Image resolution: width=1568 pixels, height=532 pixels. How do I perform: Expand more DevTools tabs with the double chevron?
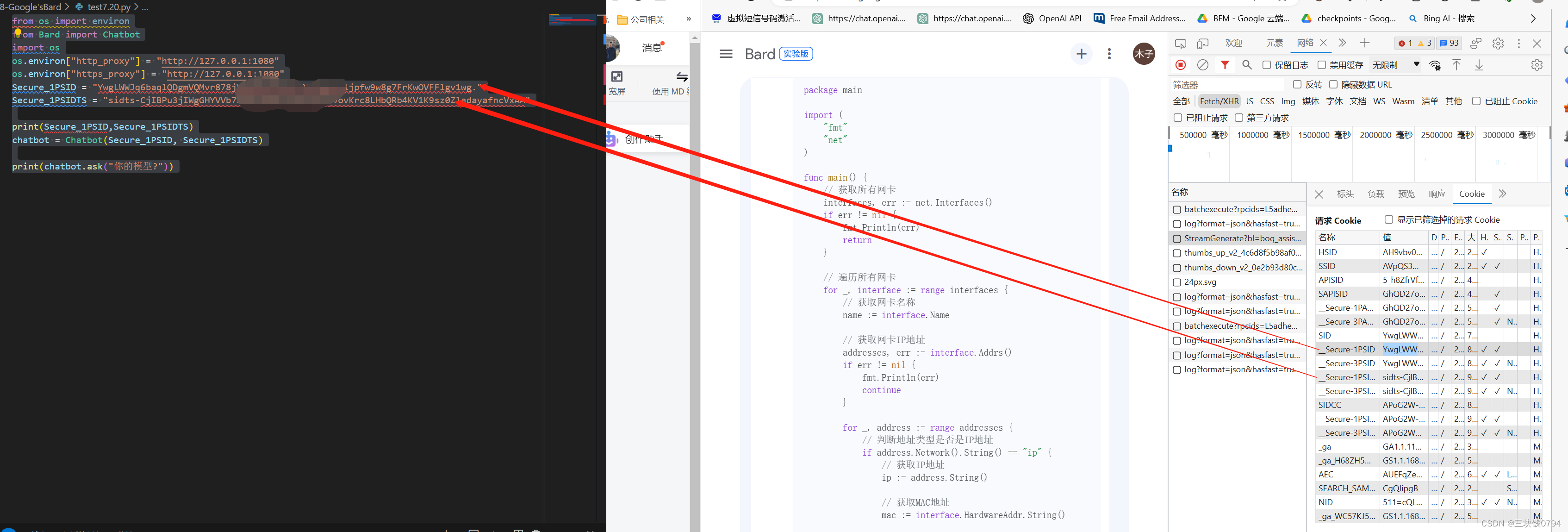coord(1342,43)
